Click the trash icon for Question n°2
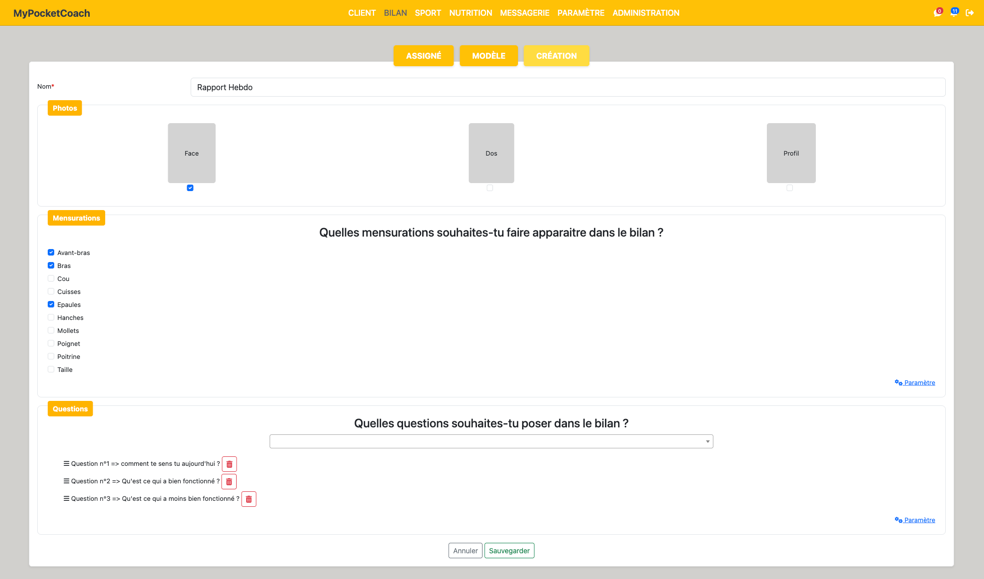Viewport: 984px width, 579px height. pos(229,482)
